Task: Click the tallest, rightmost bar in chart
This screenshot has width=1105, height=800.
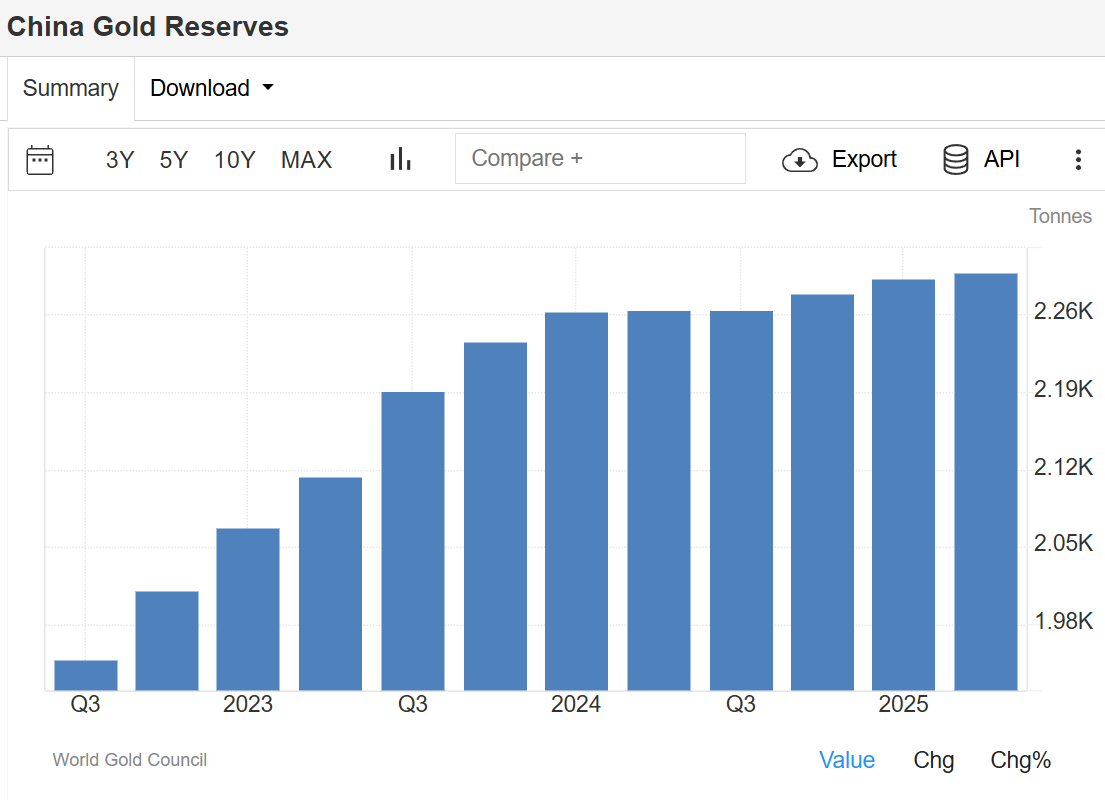Action: [986, 480]
